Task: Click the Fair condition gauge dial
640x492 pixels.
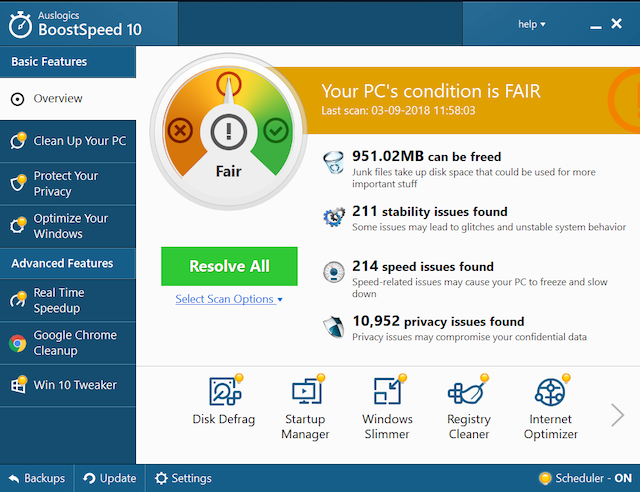Action: [229, 131]
